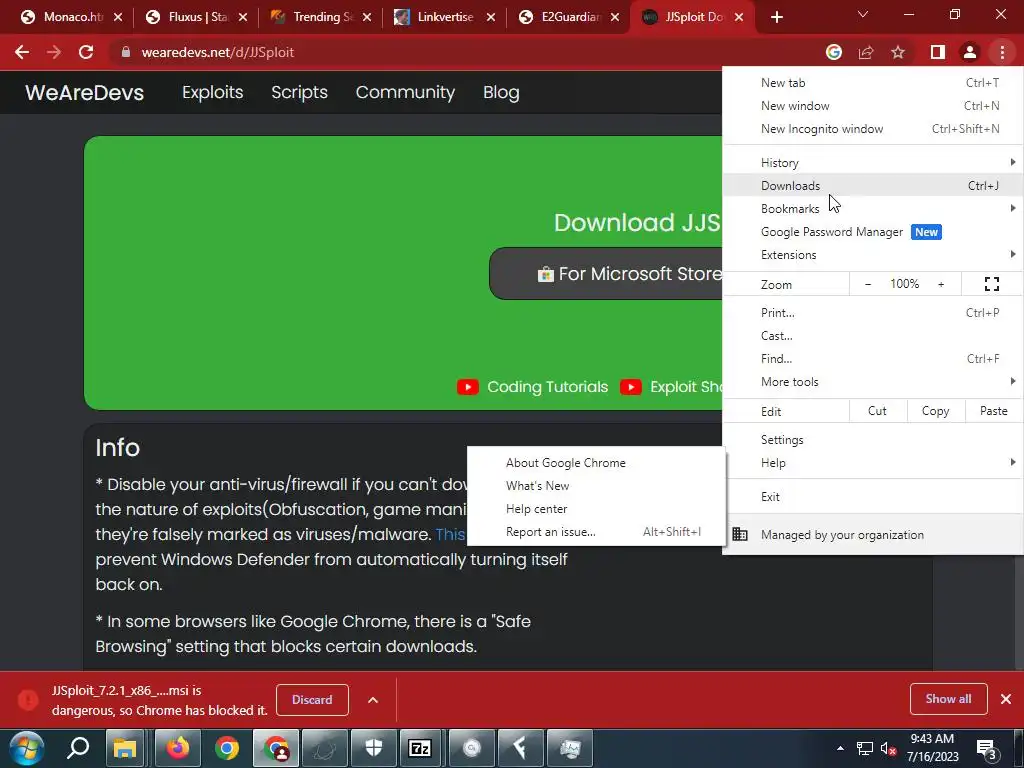Choose New Incognito window
1024x768 pixels.
(873, 129)
